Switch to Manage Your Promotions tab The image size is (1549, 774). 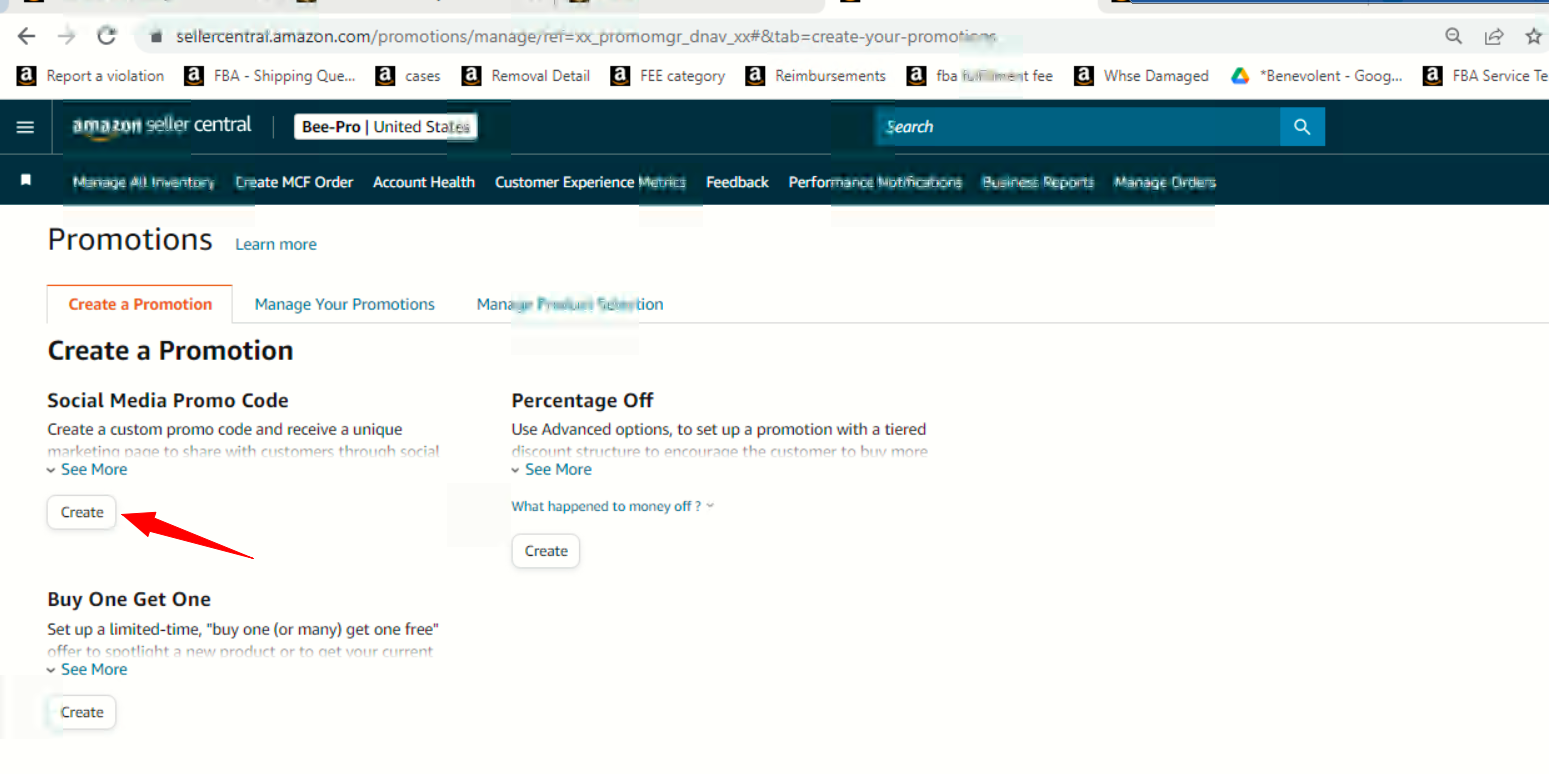(345, 304)
